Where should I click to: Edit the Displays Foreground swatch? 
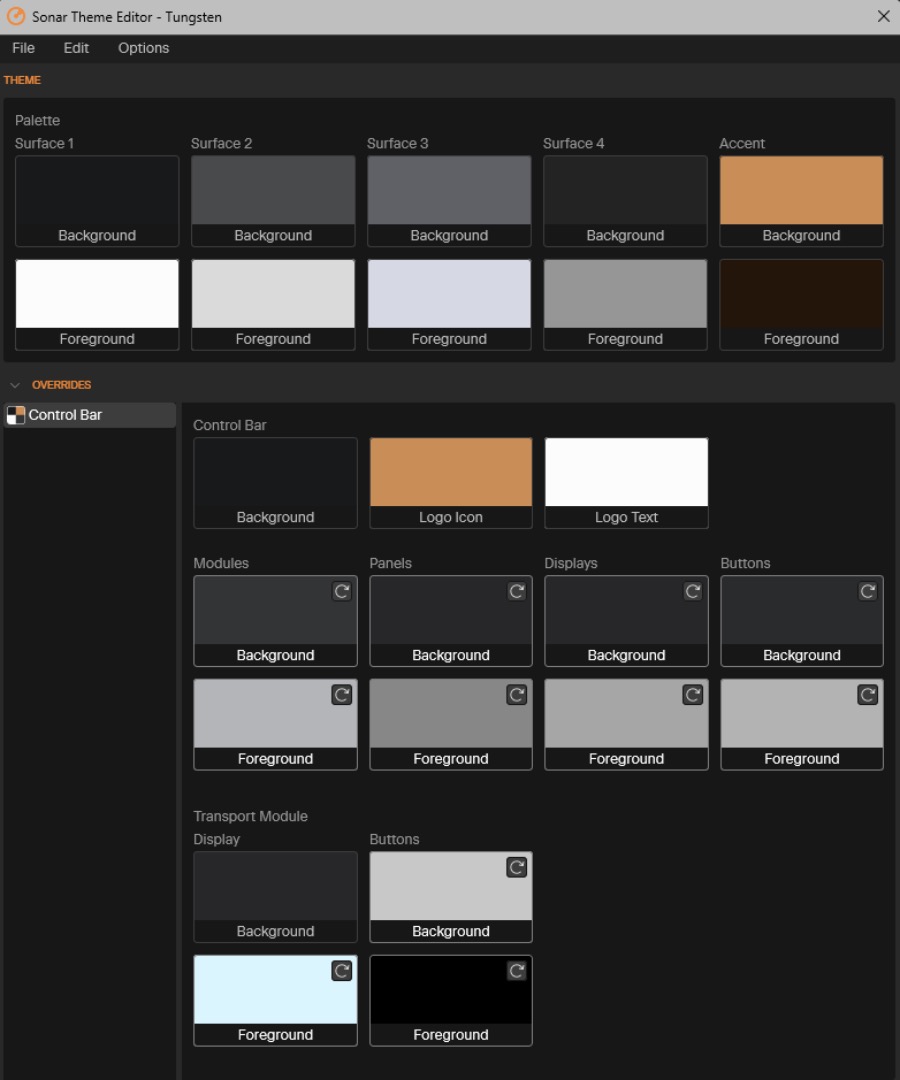627,725
